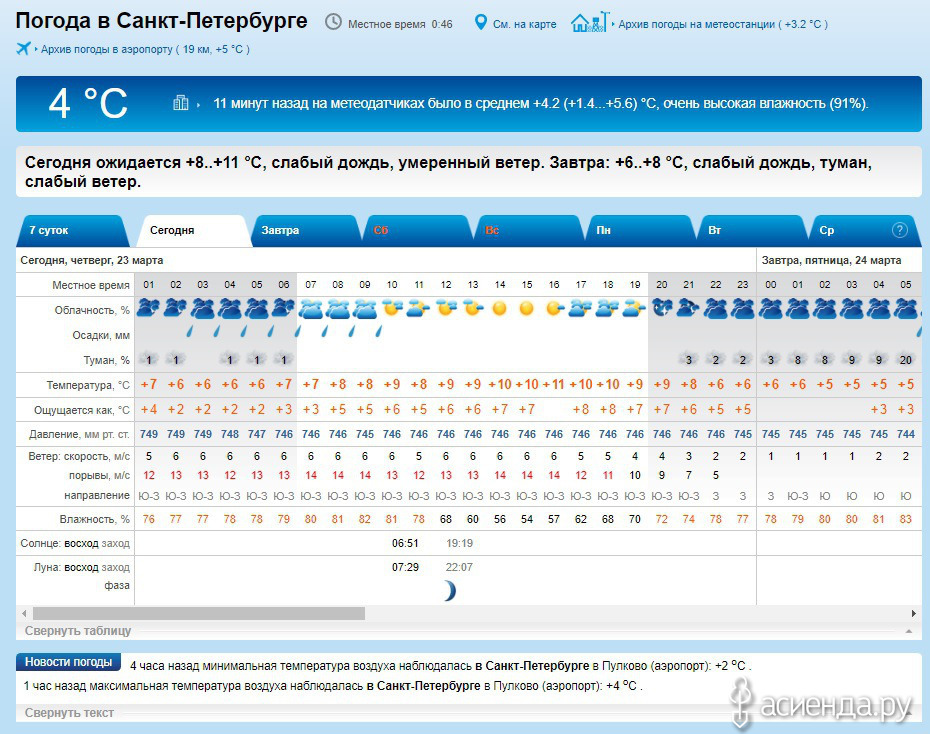
Task: Click the scrollbar left arrow
Action: 24,613
